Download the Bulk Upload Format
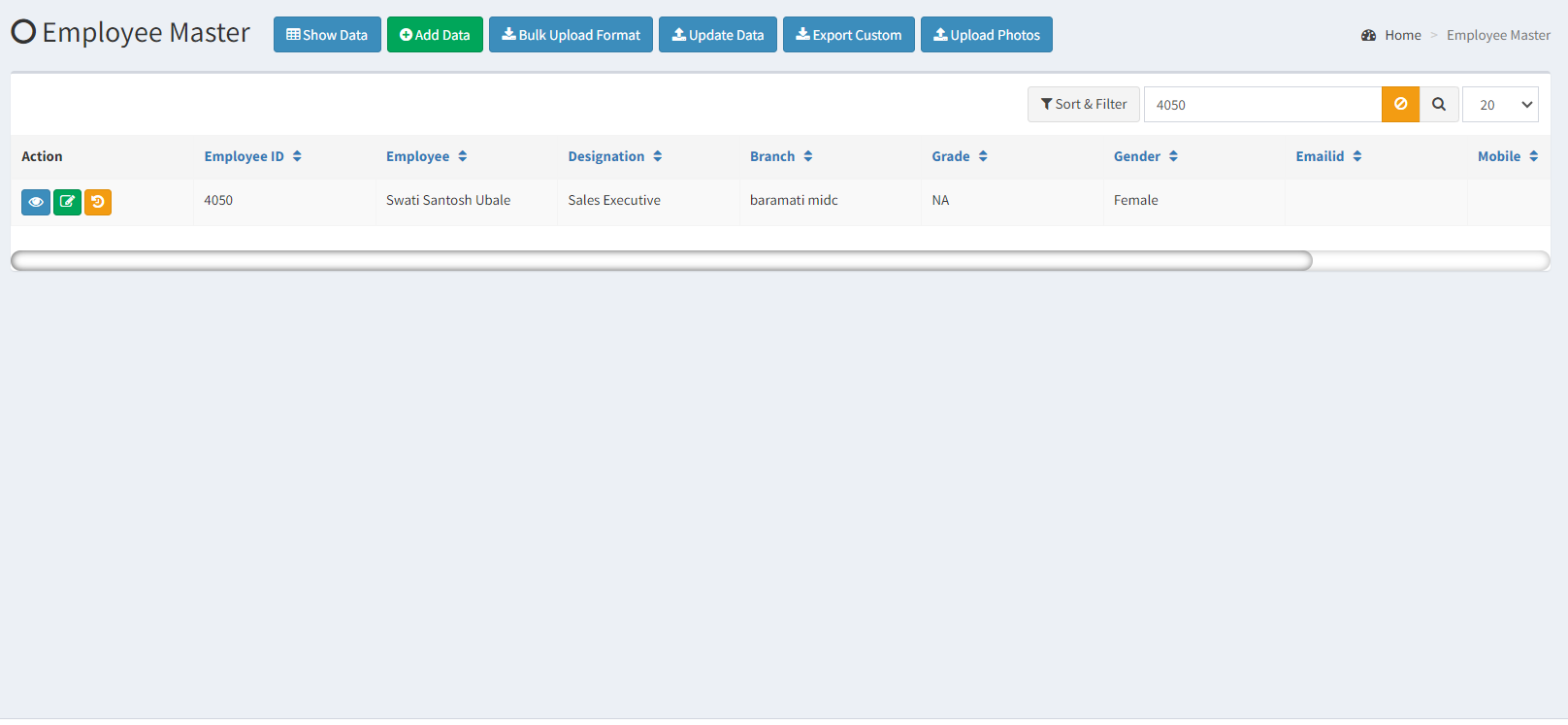The image size is (1568, 725). [x=571, y=35]
